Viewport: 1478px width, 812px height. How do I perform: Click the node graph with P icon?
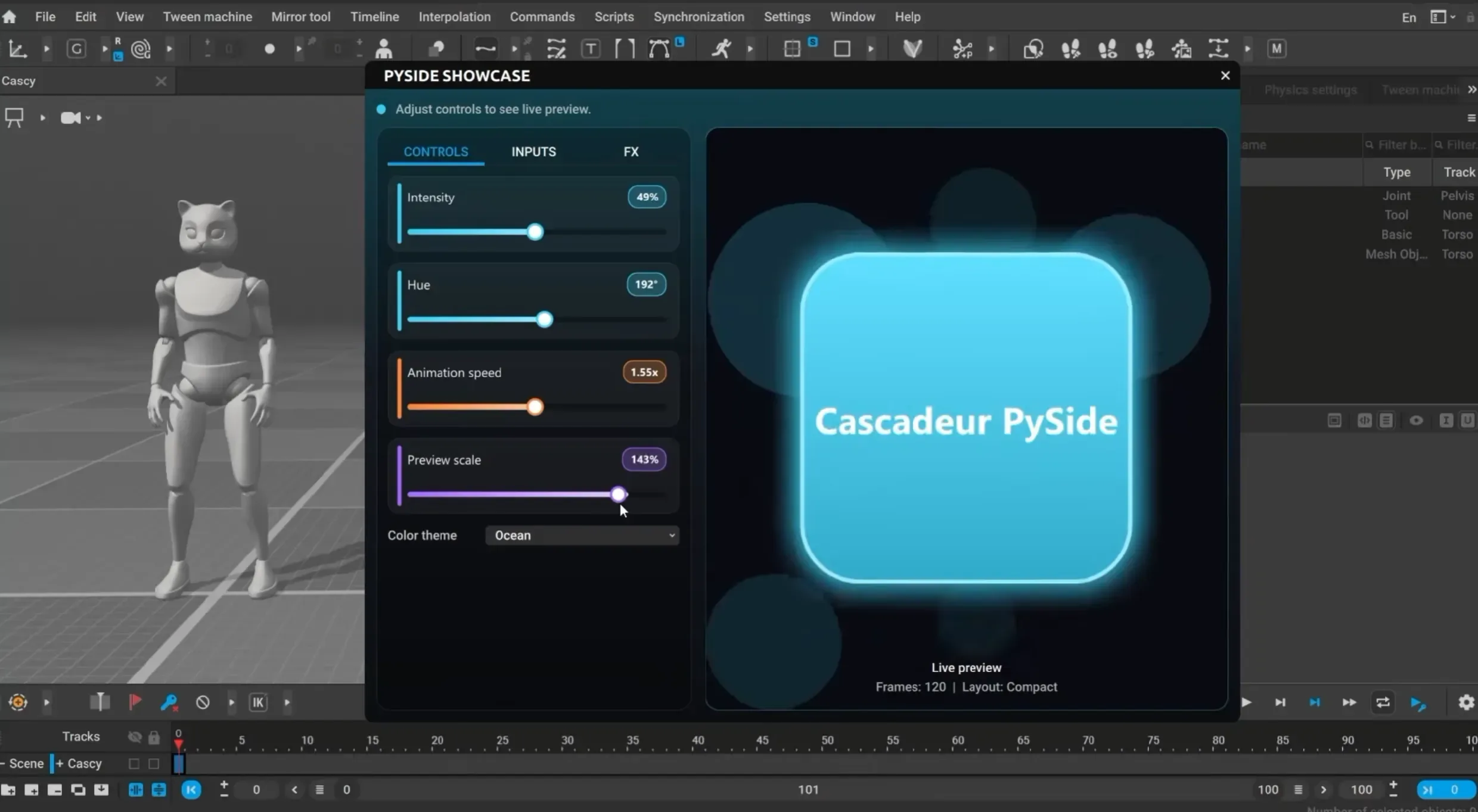pyautogui.click(x=962, y=49)
